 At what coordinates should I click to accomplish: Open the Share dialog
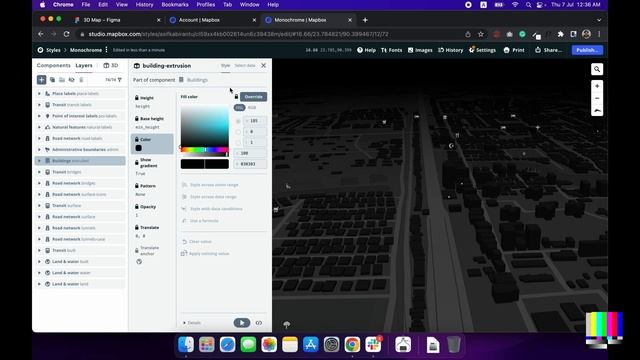click(x=549, y=50)
